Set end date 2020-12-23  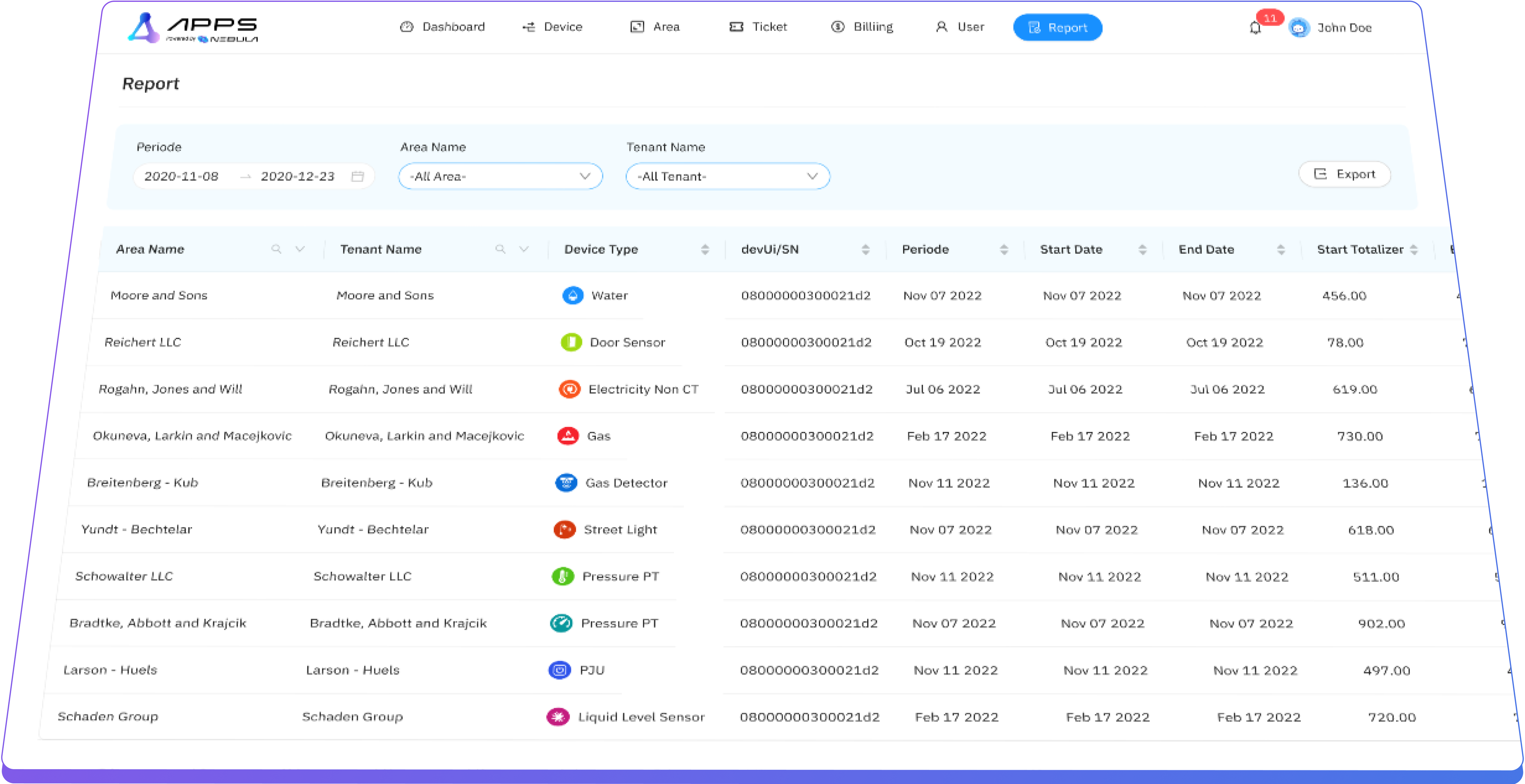298,176
